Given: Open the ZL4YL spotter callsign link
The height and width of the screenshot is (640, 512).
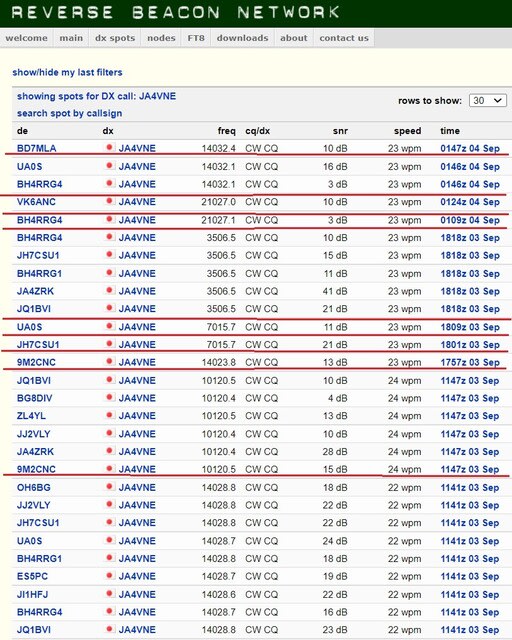Looking at the screenshot, I should [31, 416].
